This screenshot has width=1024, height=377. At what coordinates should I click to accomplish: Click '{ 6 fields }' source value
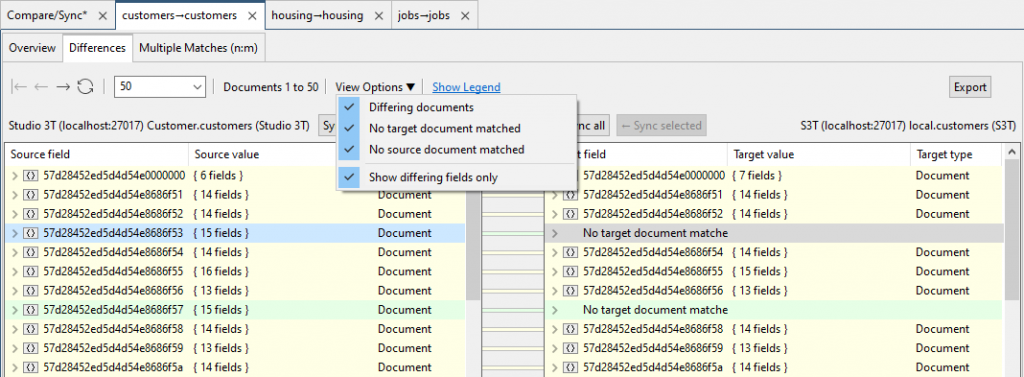click(219, 175)
